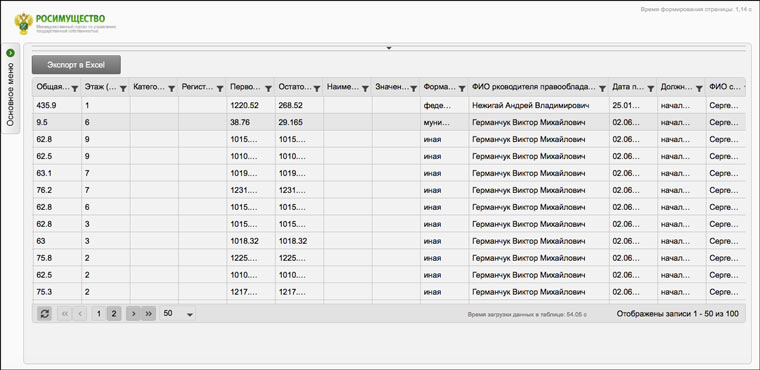
Task: Select cell with area 9.5
Action: [x=57, y=123]
